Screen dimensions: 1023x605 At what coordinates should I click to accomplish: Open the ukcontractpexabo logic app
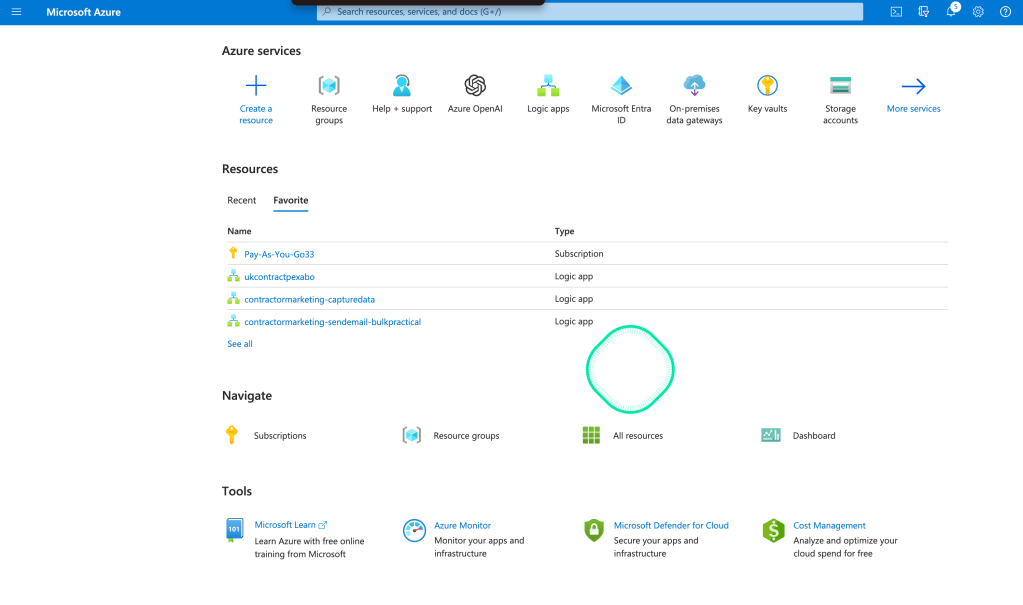(x=279, y=277)
